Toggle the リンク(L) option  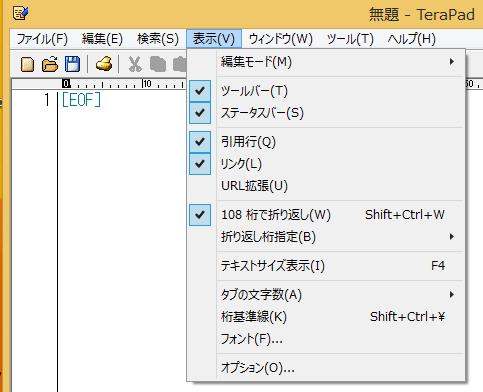click(x=327, y=164)
